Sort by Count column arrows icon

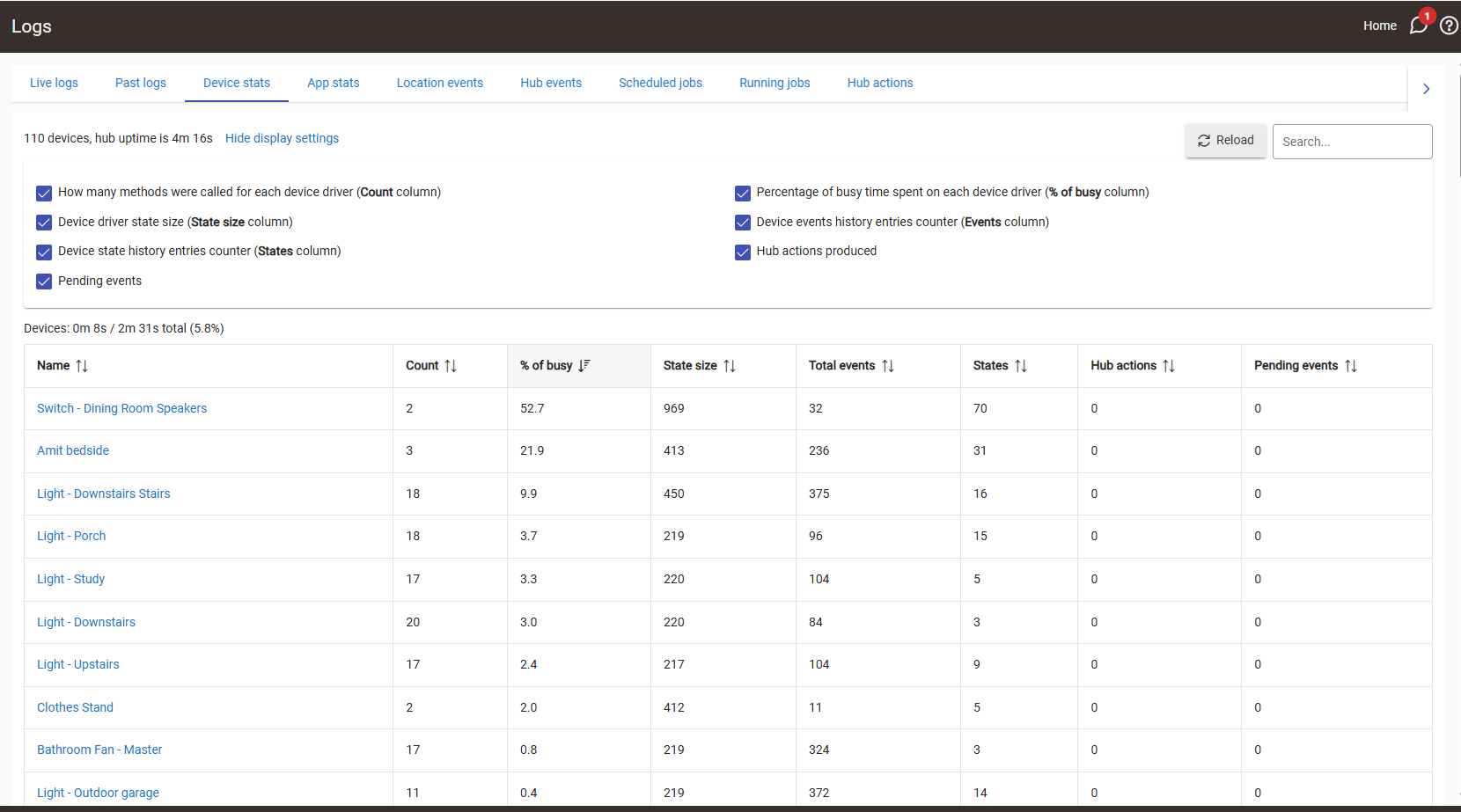coord(451,366)
